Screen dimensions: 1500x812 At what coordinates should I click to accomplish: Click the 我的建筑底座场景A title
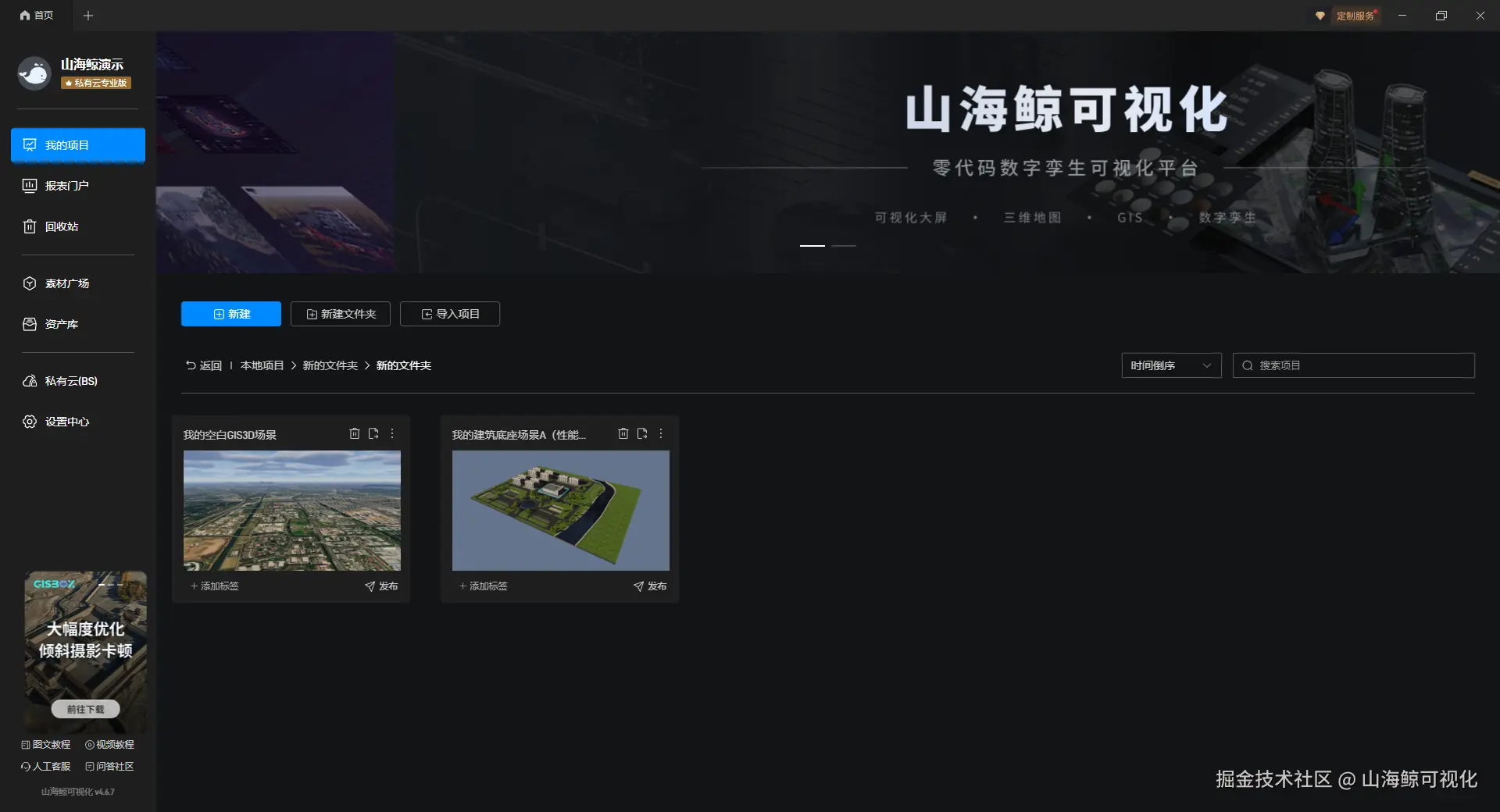(x=519, y=435)
